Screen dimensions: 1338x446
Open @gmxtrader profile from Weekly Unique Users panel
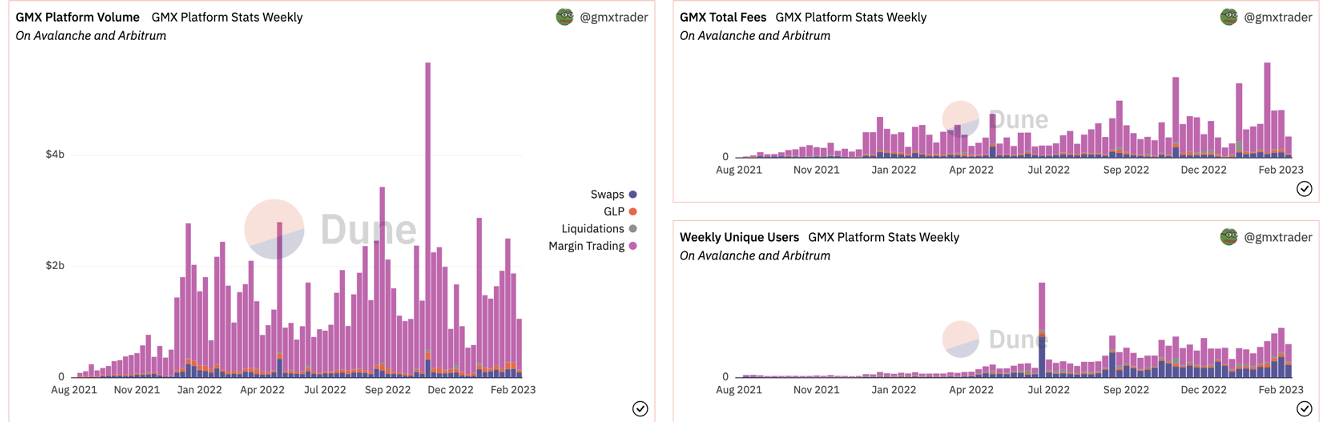[x=1277, y=237]
